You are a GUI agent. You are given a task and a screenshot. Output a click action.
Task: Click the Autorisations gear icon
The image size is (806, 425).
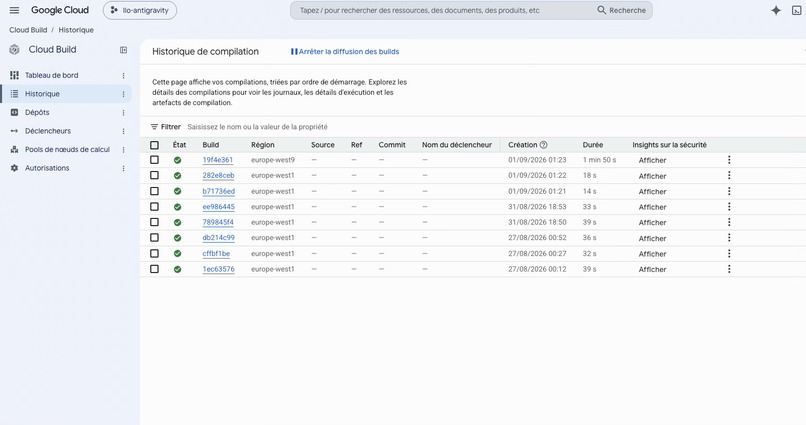(x=14, y=168)
